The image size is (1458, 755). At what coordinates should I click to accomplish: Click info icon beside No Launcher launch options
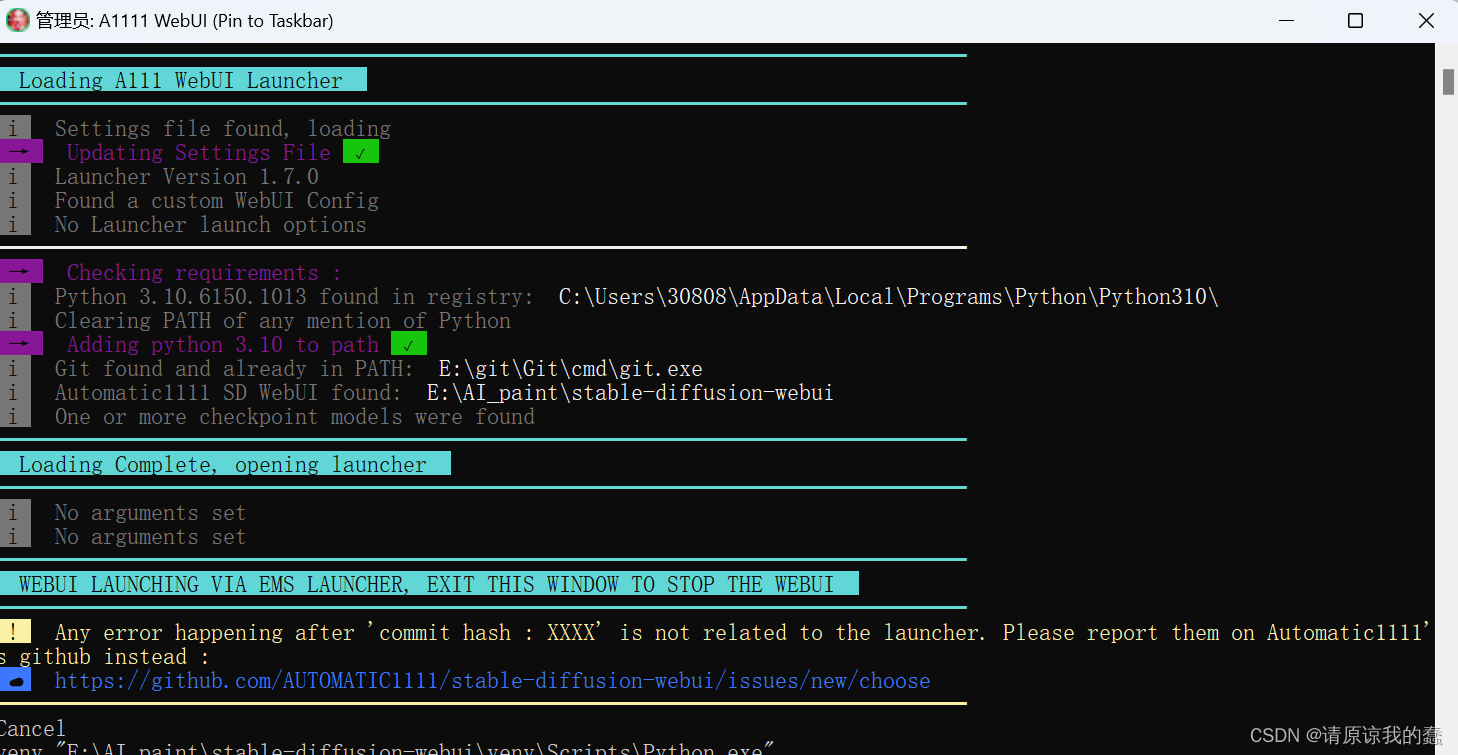click(x=14, y=225)
